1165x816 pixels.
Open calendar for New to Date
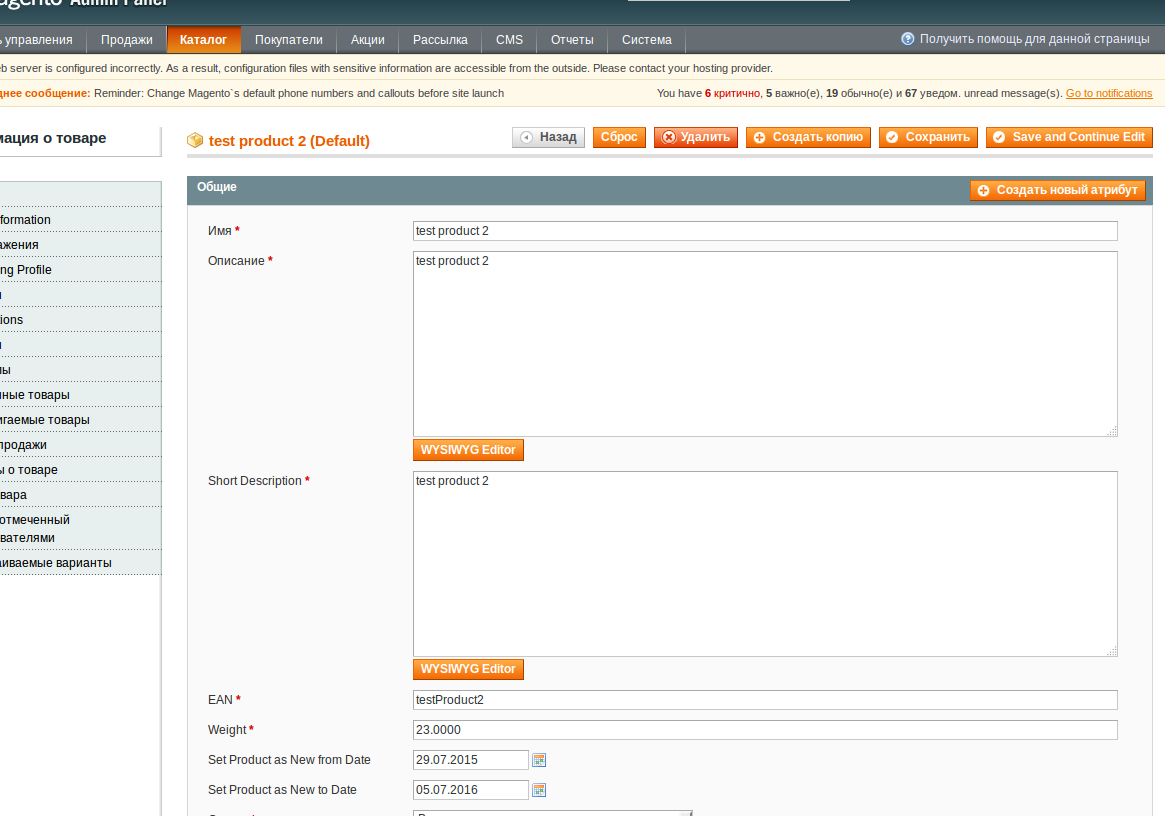click(539, 789)
